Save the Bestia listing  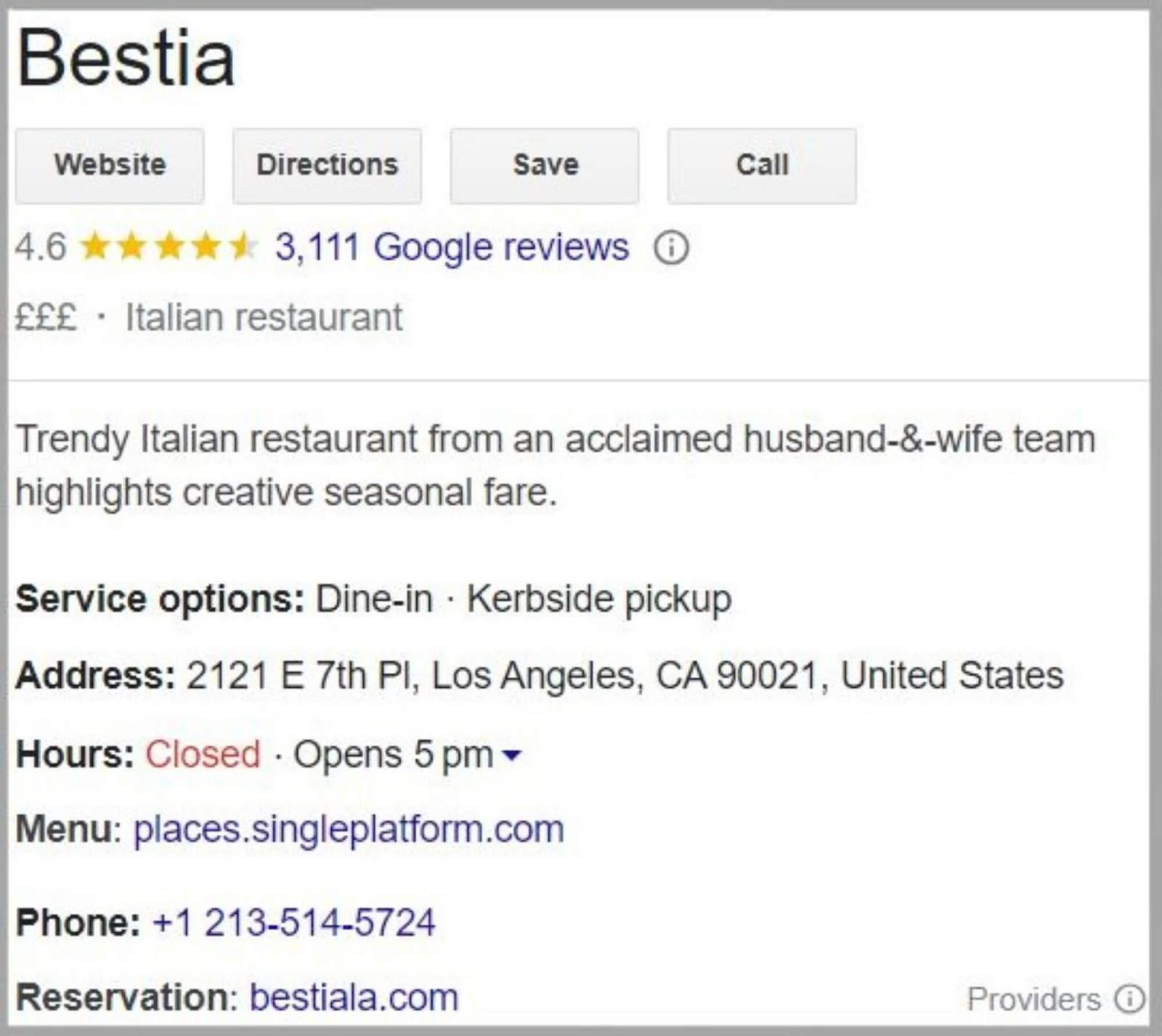click(544, 165)
